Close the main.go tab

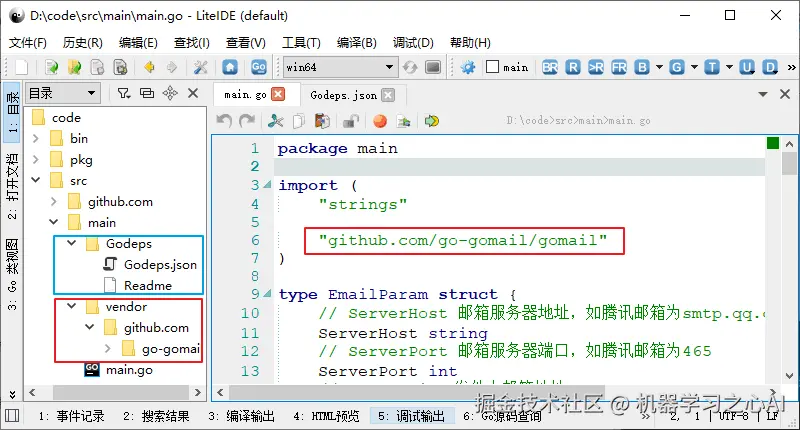point(278,94)
